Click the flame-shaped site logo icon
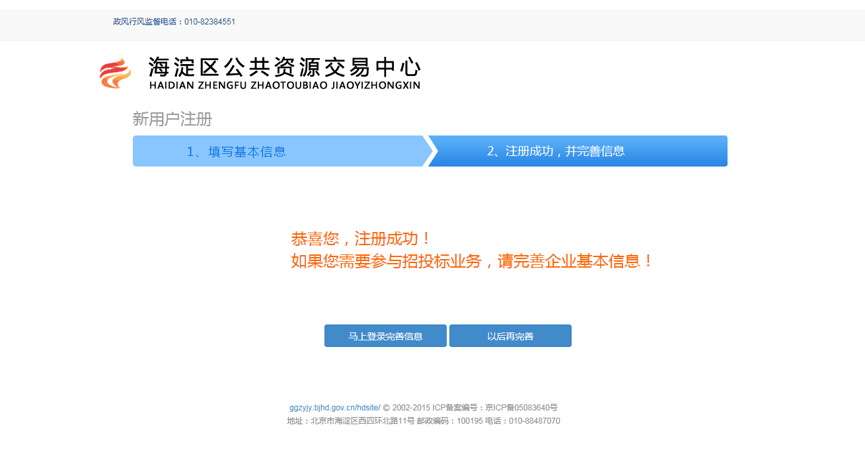 tap(115, 74)
